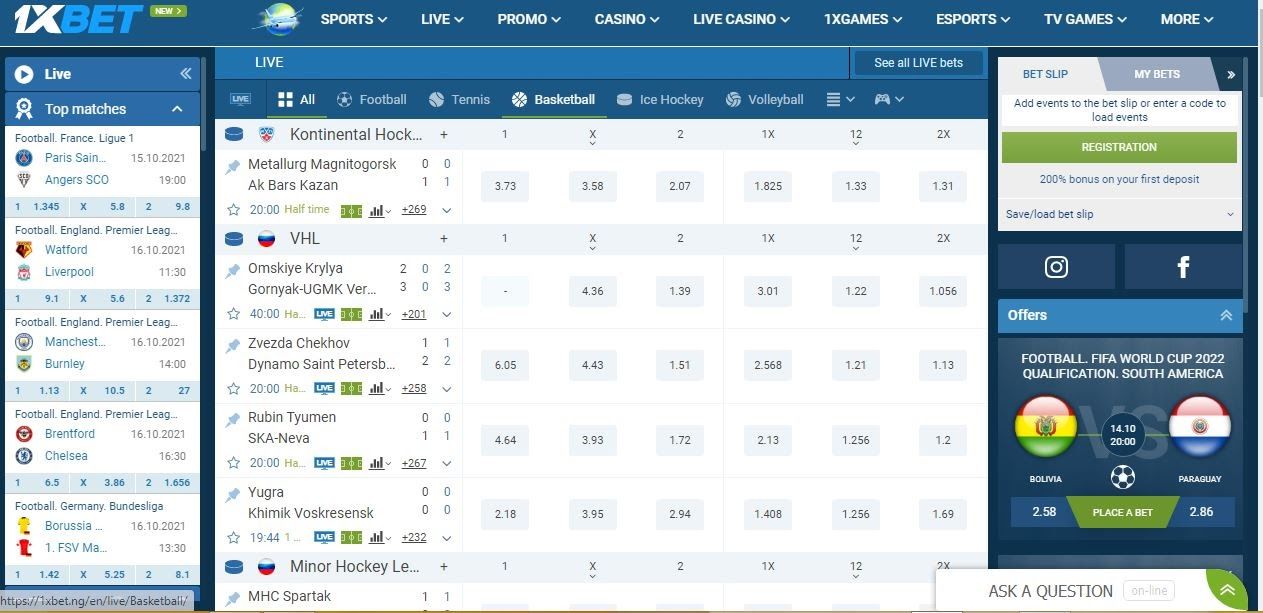Open the Facebook social link
The height and width of the screenshot is (613, 1263).
[1183, 267]
